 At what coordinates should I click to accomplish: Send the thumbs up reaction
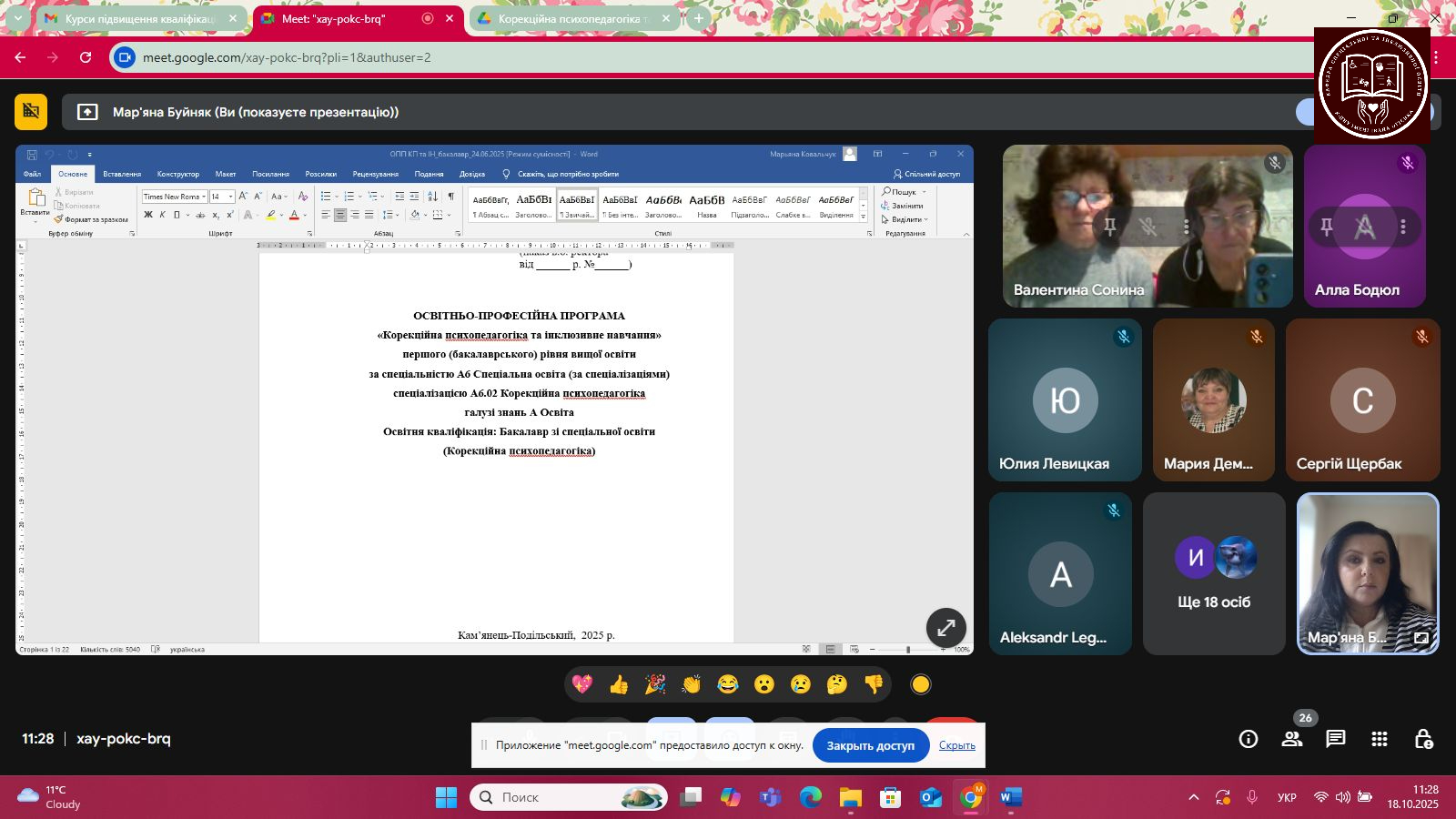coord(619,684)
